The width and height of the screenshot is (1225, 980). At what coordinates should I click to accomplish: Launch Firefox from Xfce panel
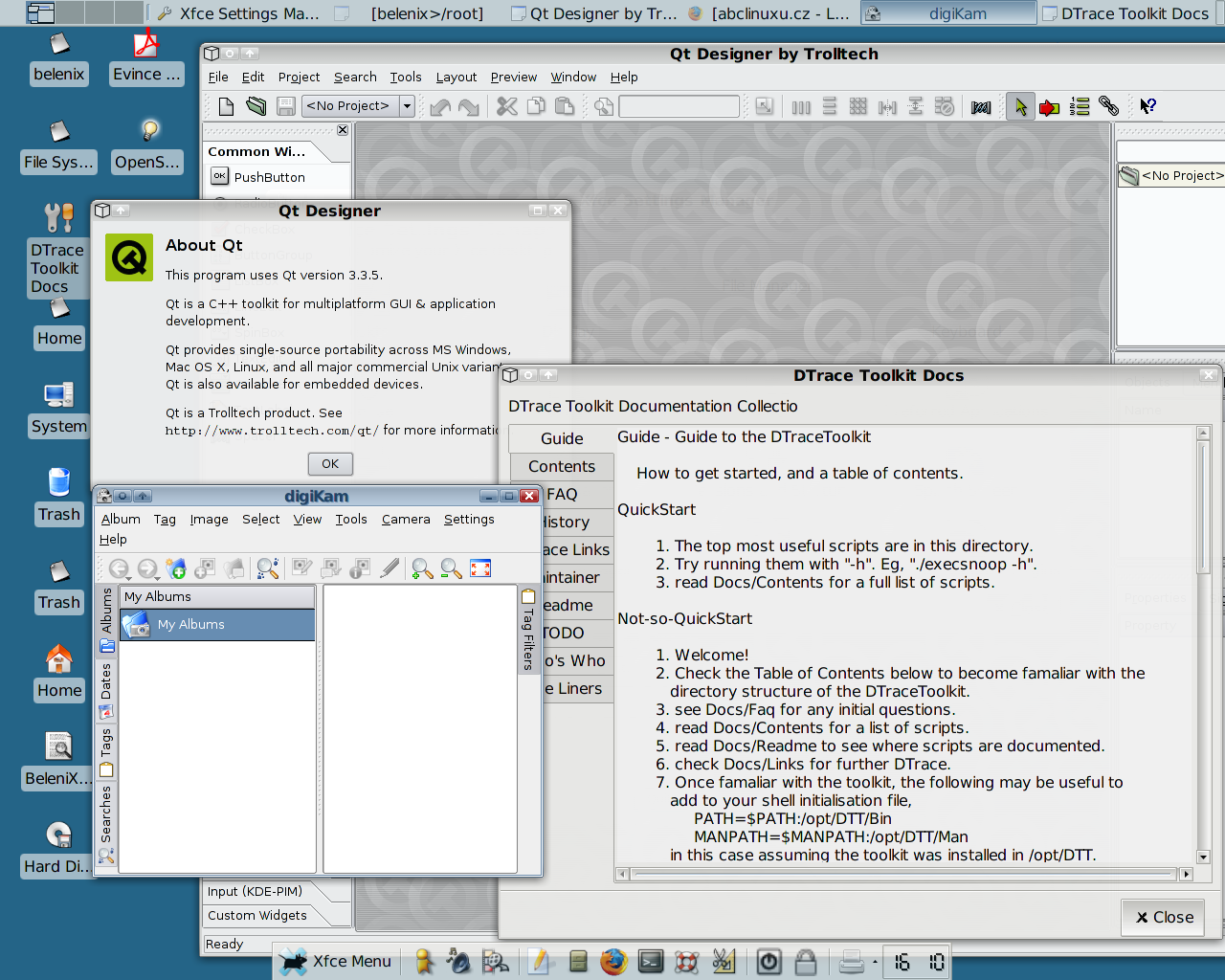point(613,961)
